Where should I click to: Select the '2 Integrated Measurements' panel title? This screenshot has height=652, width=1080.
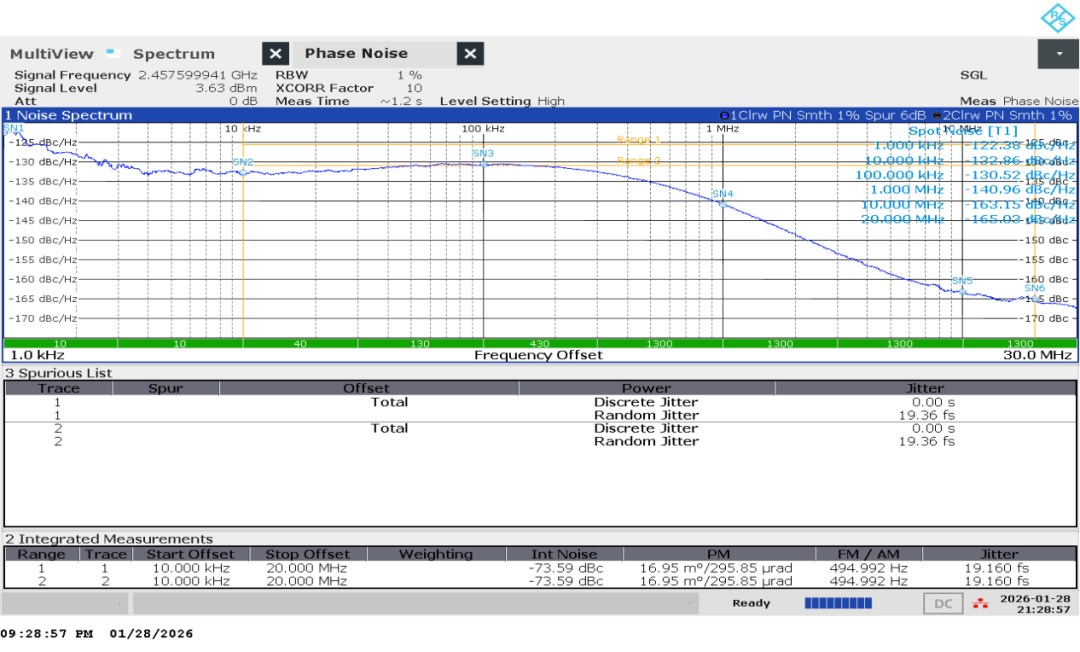click(109, 539)
